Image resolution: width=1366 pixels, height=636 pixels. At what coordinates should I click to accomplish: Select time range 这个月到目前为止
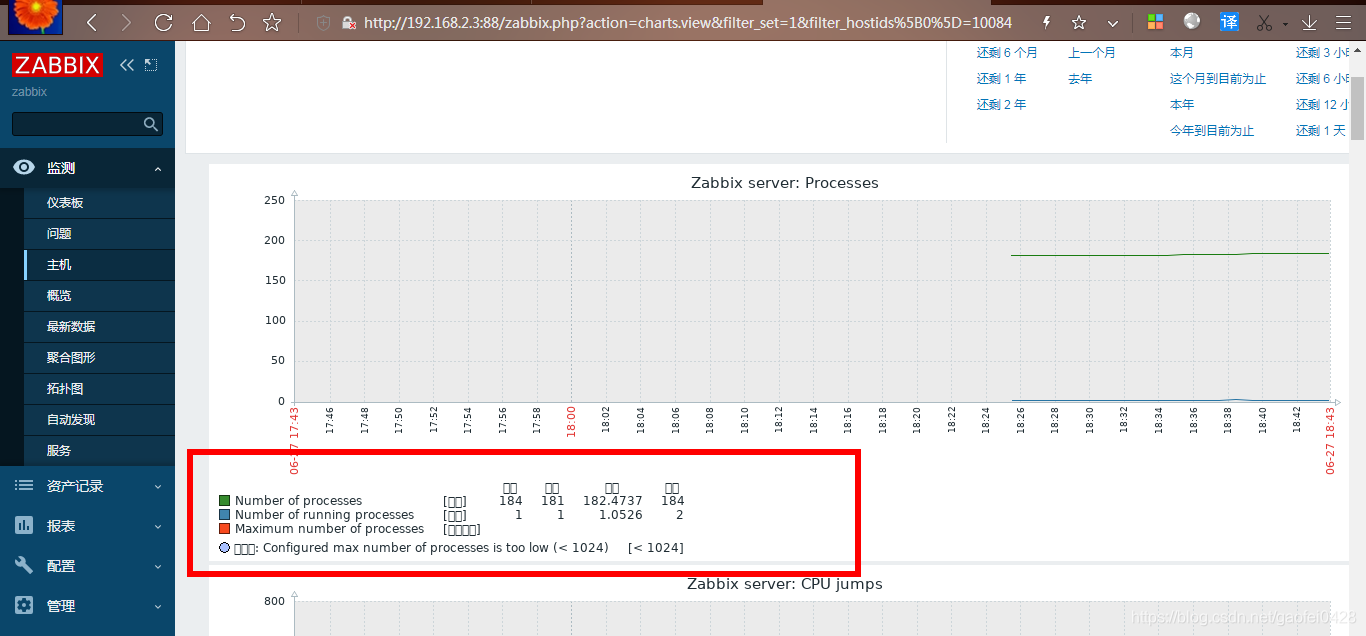tap(1218, 79)
